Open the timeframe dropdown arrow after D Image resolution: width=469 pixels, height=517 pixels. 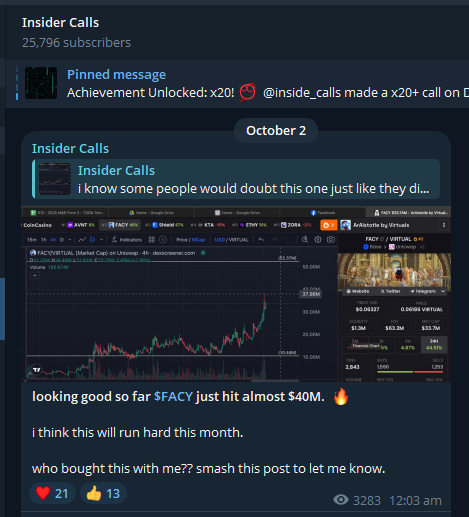tap(70, 240)
